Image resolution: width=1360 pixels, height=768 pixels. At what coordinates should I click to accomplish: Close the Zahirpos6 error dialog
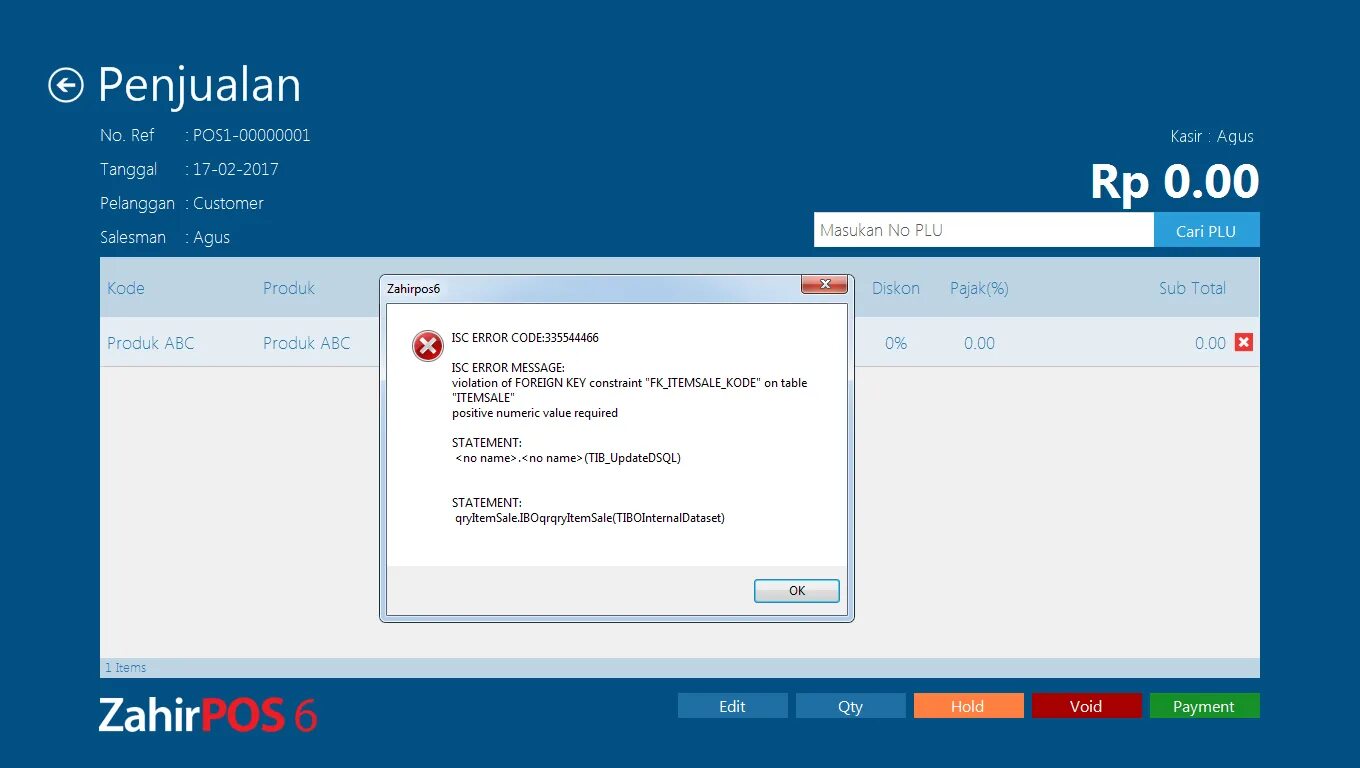pos(825,285)
